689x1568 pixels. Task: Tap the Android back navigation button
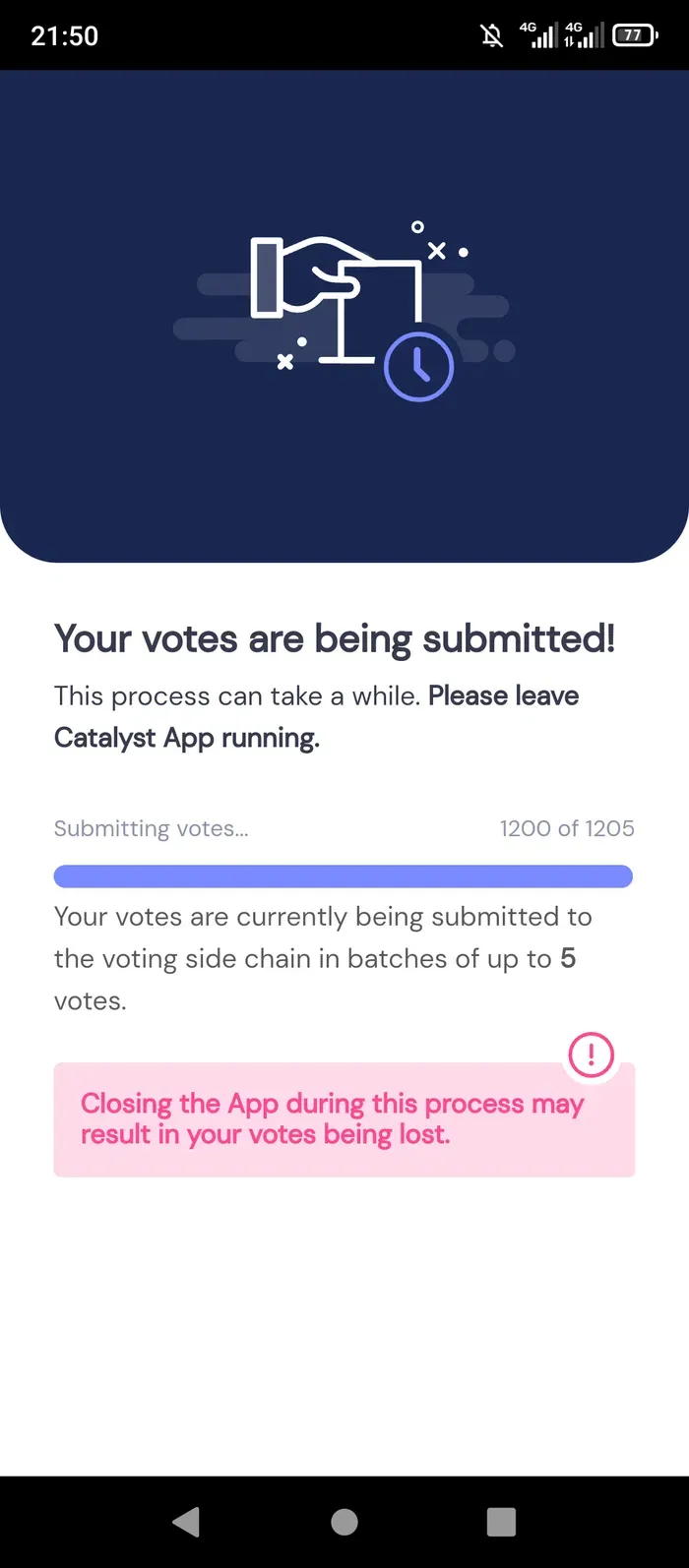point(186,1522)
